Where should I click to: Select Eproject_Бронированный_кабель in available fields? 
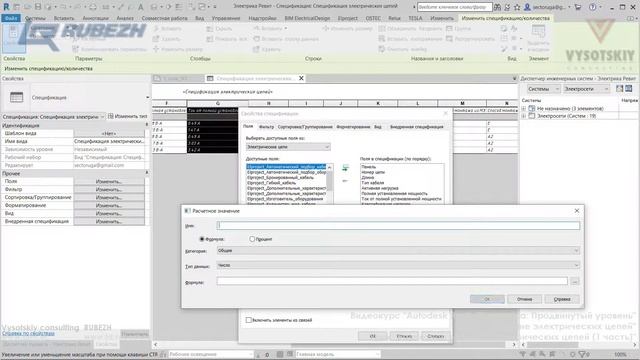[x=280, y=178]
